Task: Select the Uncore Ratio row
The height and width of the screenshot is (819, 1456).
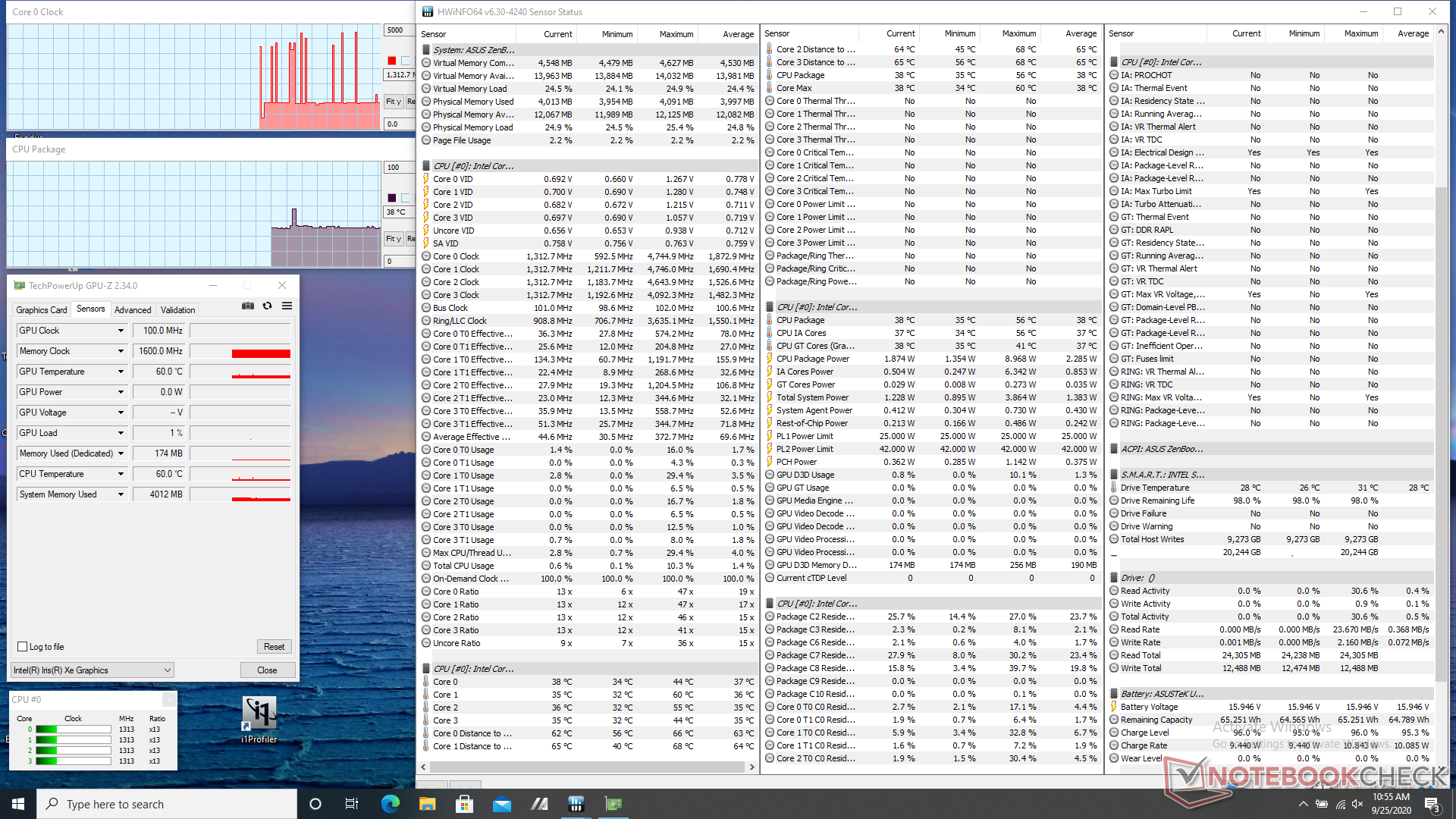Action: [x=588, y=643]
